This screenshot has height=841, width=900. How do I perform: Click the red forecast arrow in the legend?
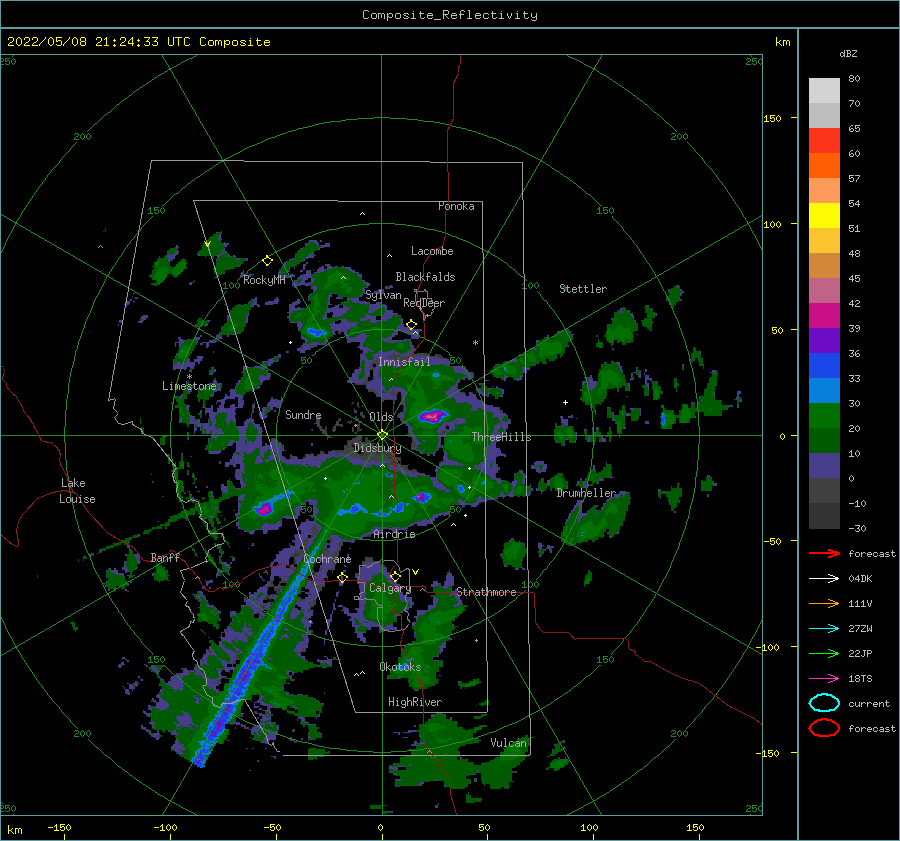824,553
